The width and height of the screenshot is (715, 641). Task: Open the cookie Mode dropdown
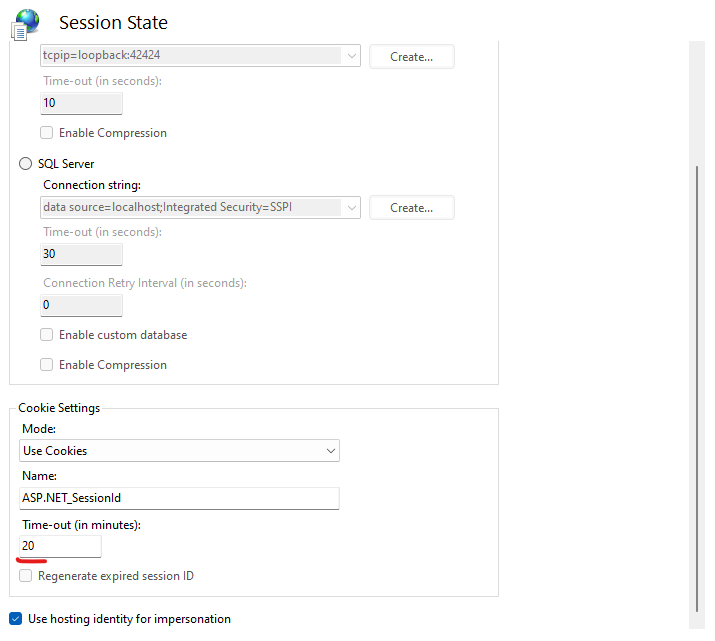pyautogui.click(x=180, y=450)
